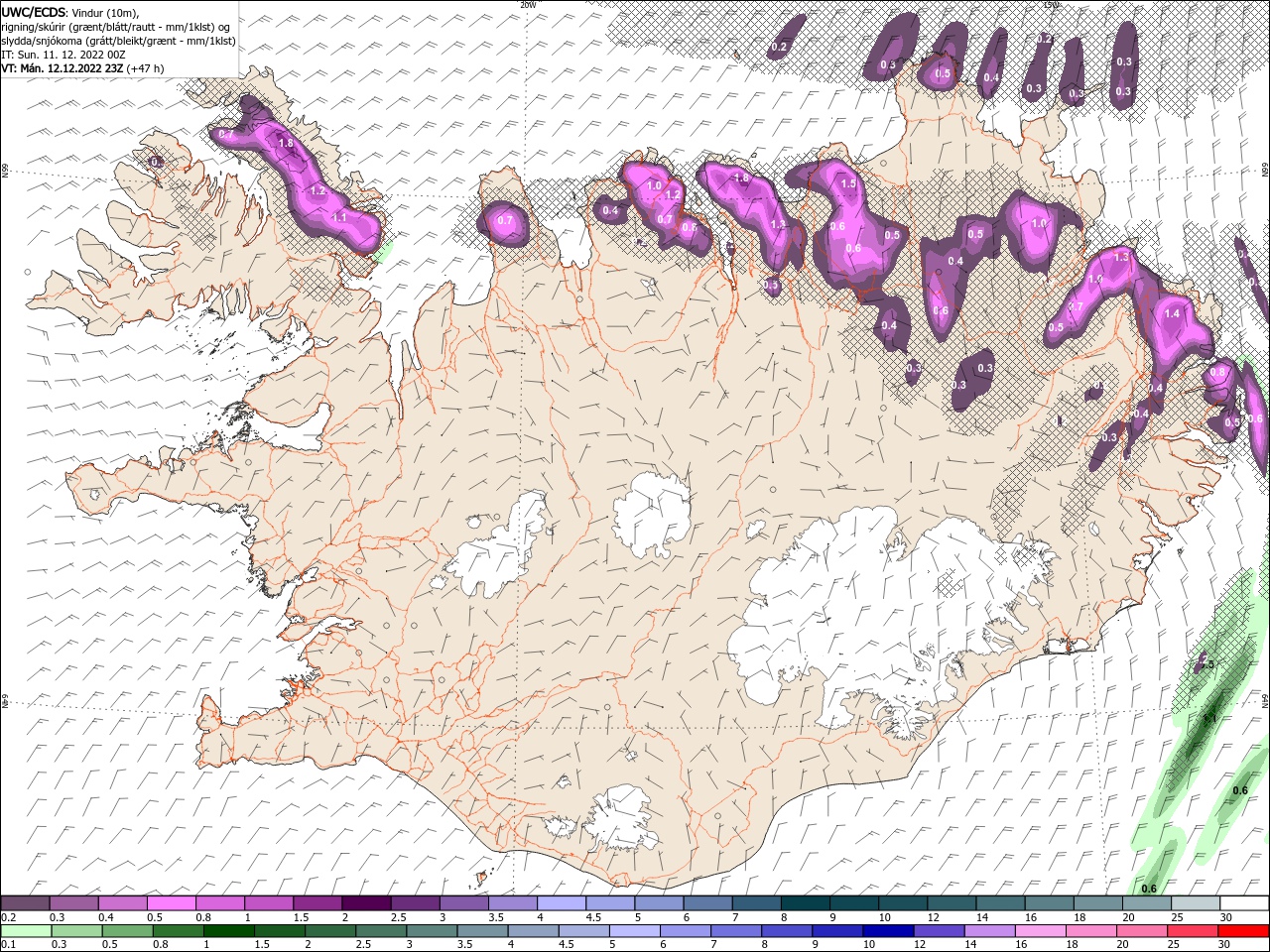Image resolution: width=1270 pixels, height=952 pixels.
Task: Click the '20W' longitude label
Action: pyautogui.click(x=529, y=4)
